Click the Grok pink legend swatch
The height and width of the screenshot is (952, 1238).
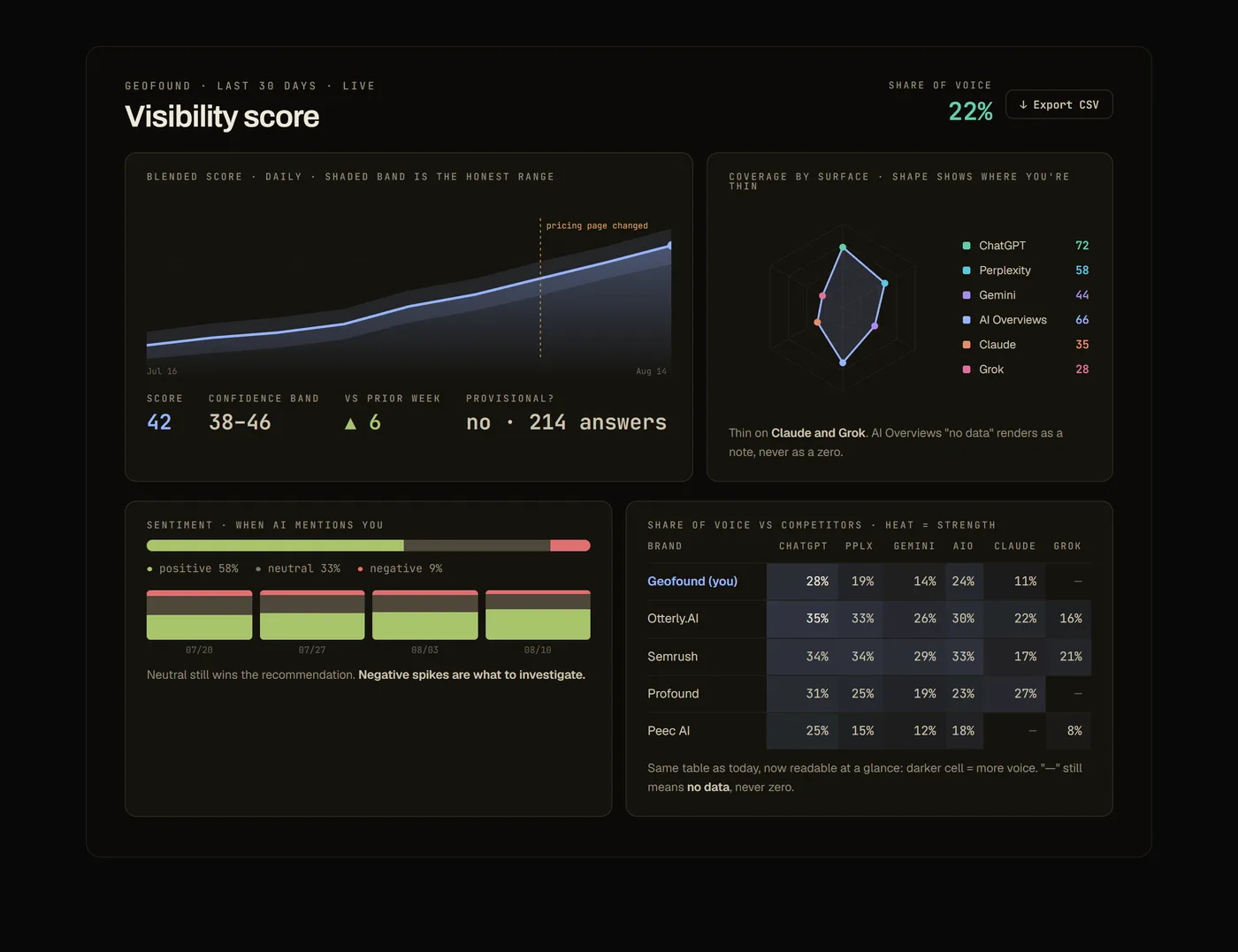coord(967,369)
